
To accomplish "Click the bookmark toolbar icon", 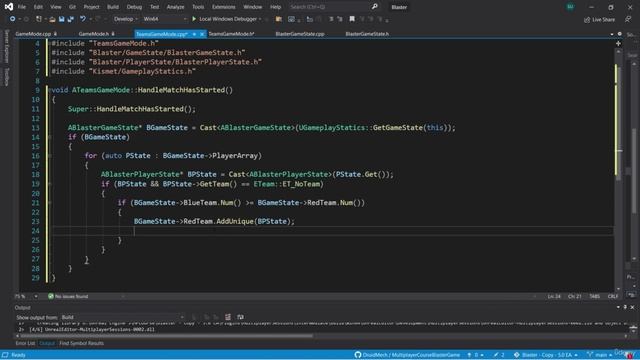I will (352, 19).
